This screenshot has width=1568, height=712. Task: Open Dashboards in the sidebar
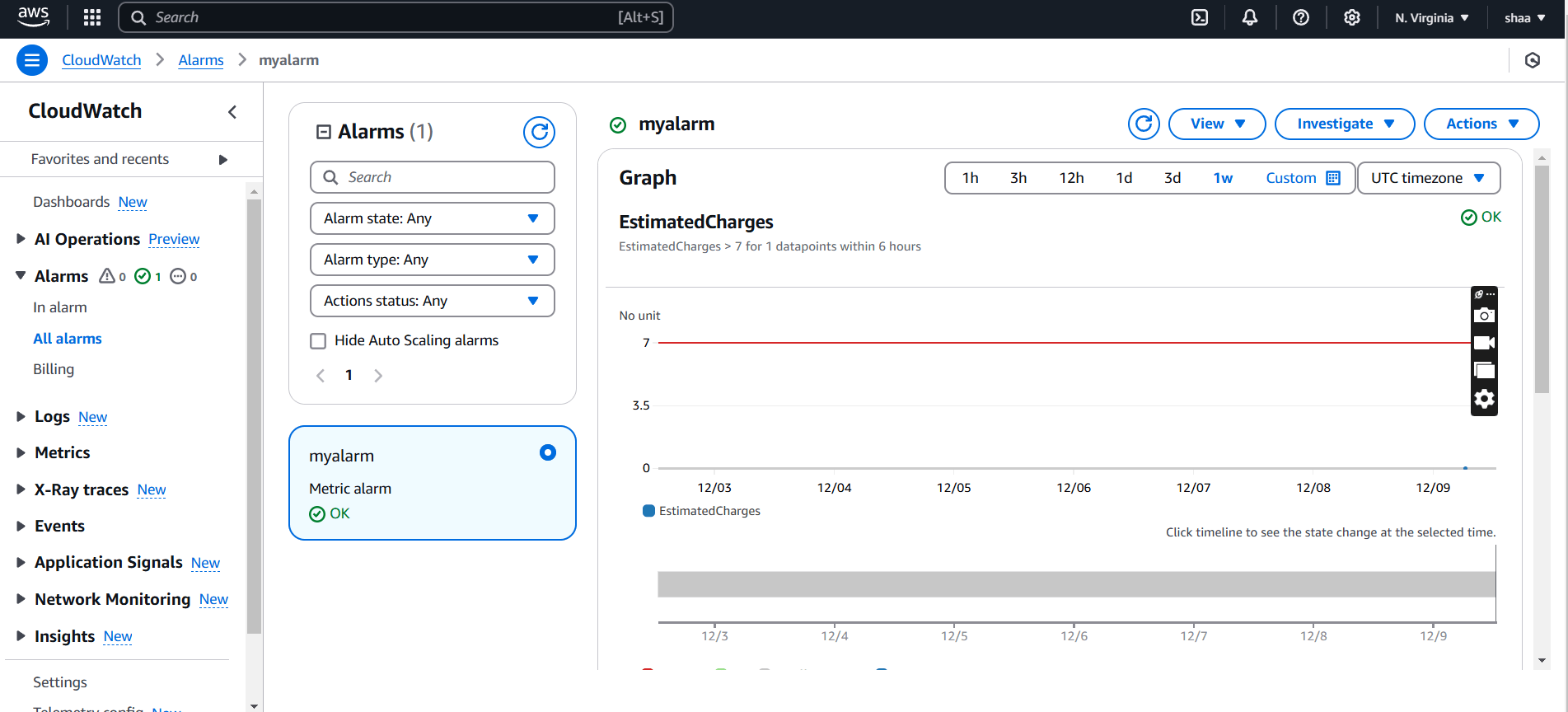tap(72, 202)
